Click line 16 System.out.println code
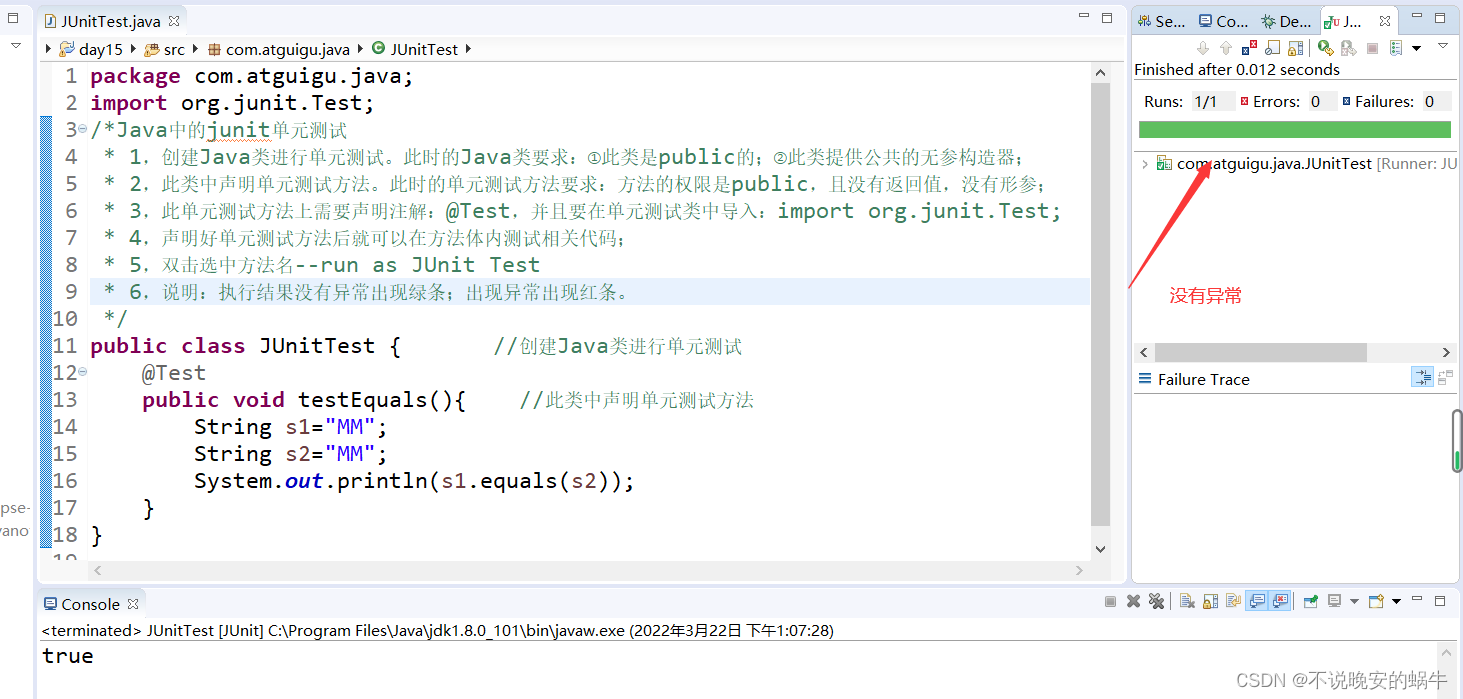 tap(414, 481)
